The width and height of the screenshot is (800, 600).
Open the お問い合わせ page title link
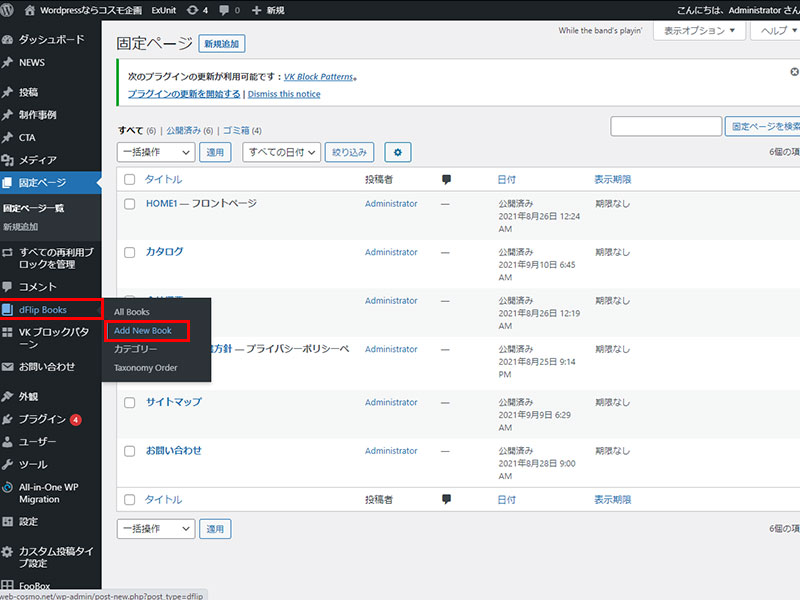point(173,451)
